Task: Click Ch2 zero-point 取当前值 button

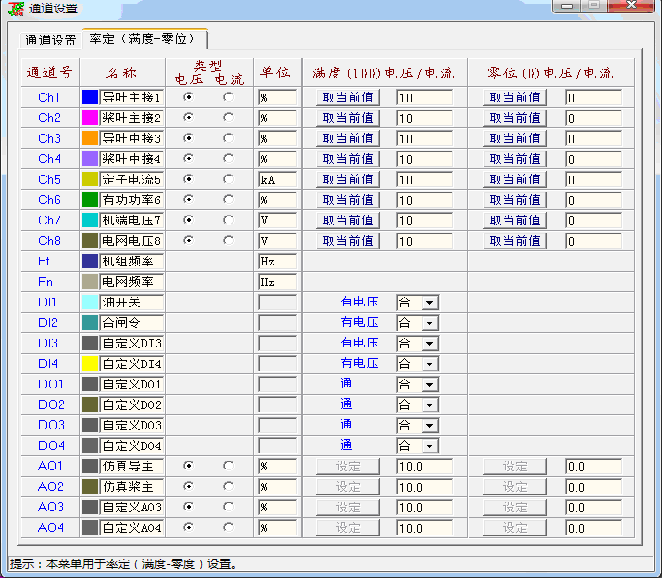Action: pos(515,118)
